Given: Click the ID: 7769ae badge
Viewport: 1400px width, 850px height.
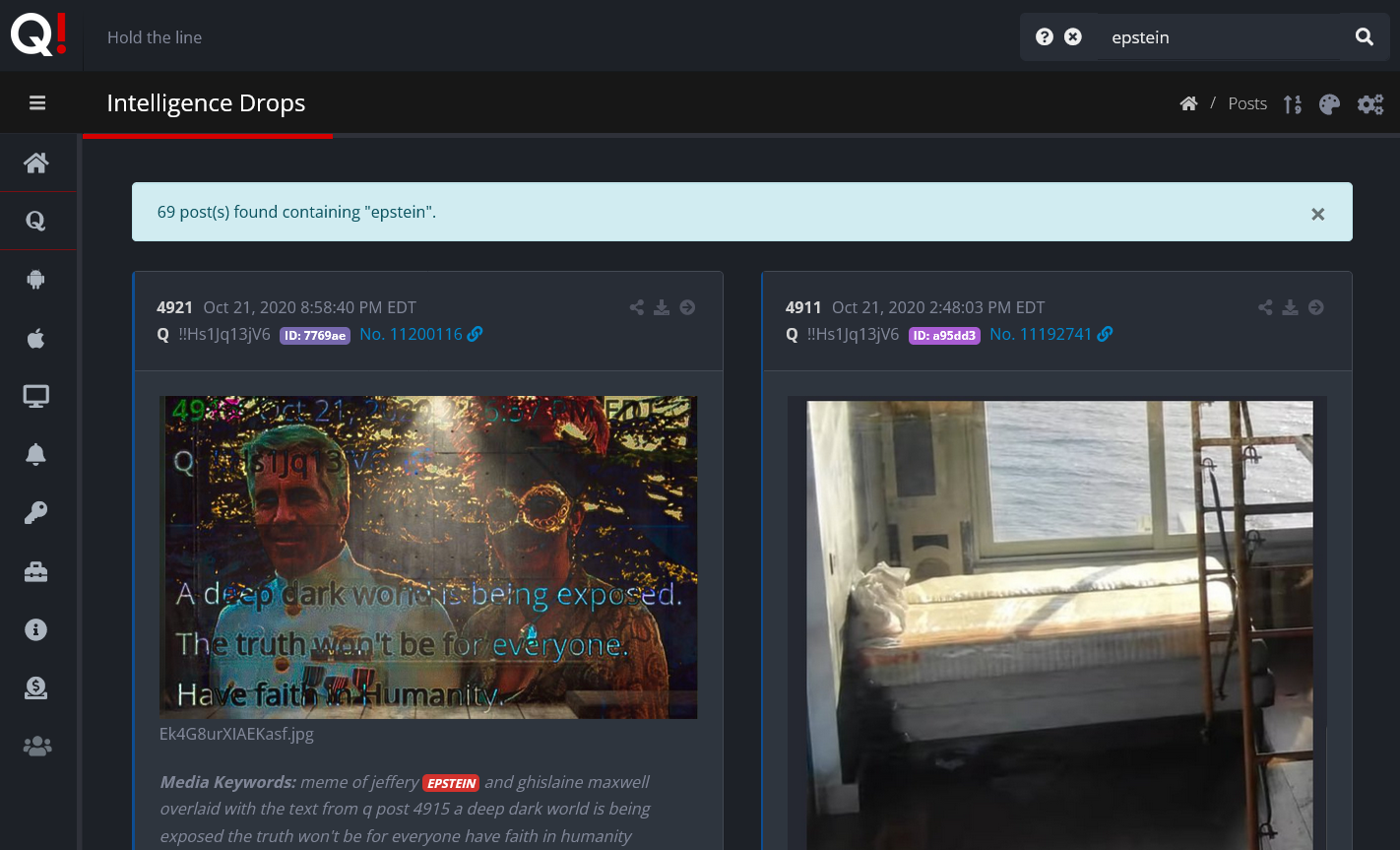Looking at the screenshot, I should click(x=315, y=335).
